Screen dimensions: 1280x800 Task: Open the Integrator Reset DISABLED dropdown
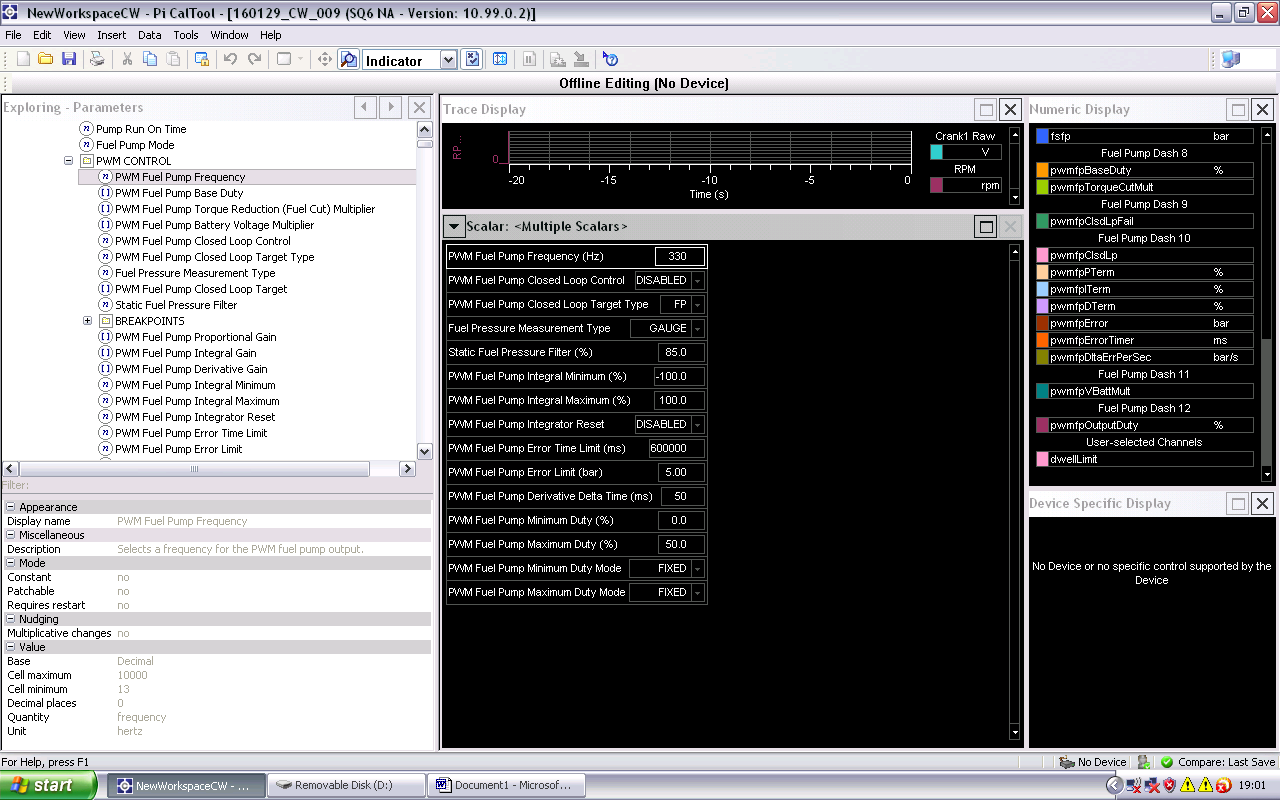[x=697, y=425]
